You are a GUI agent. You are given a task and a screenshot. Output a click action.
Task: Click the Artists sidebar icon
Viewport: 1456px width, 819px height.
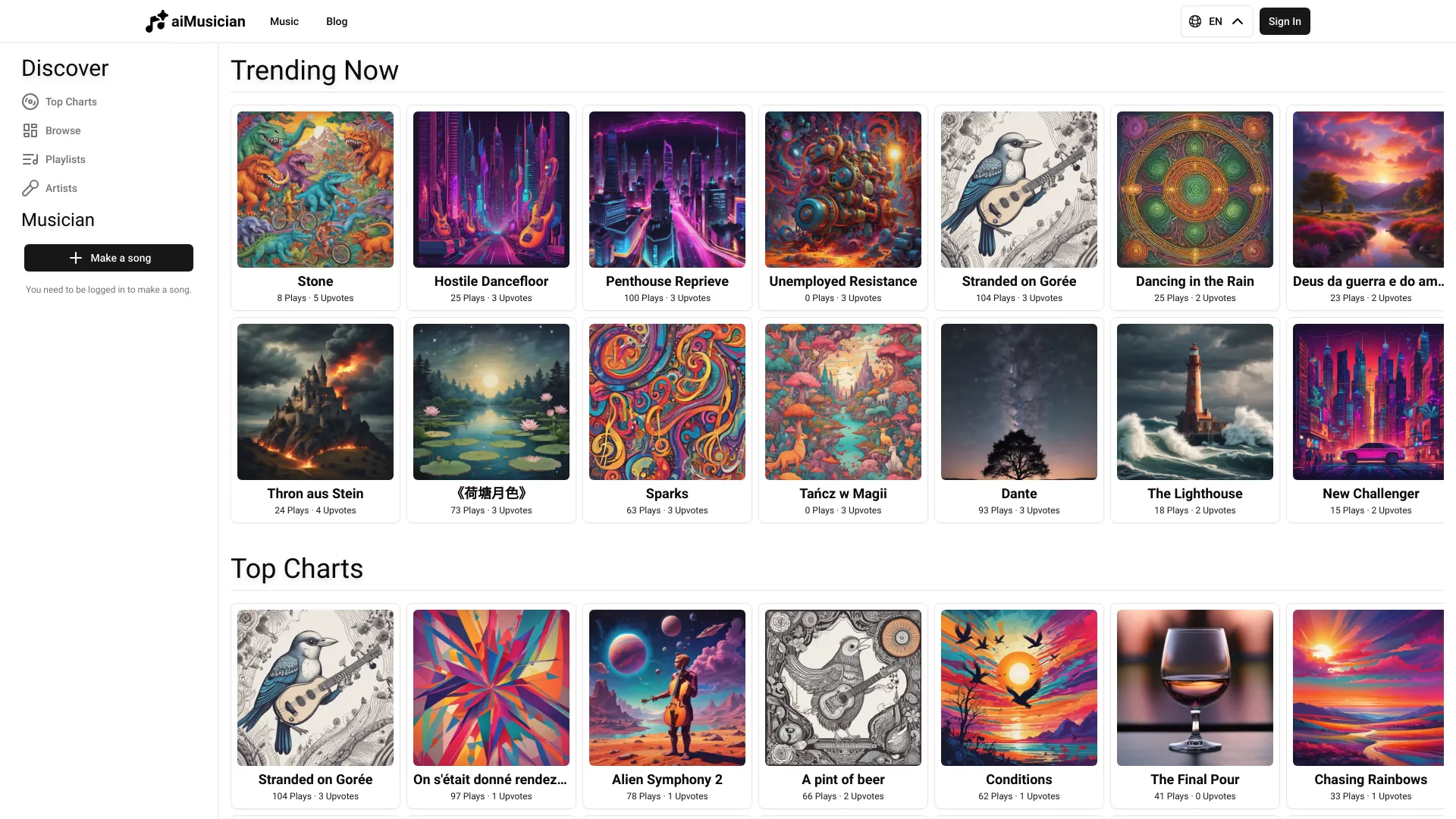[29, 188]
